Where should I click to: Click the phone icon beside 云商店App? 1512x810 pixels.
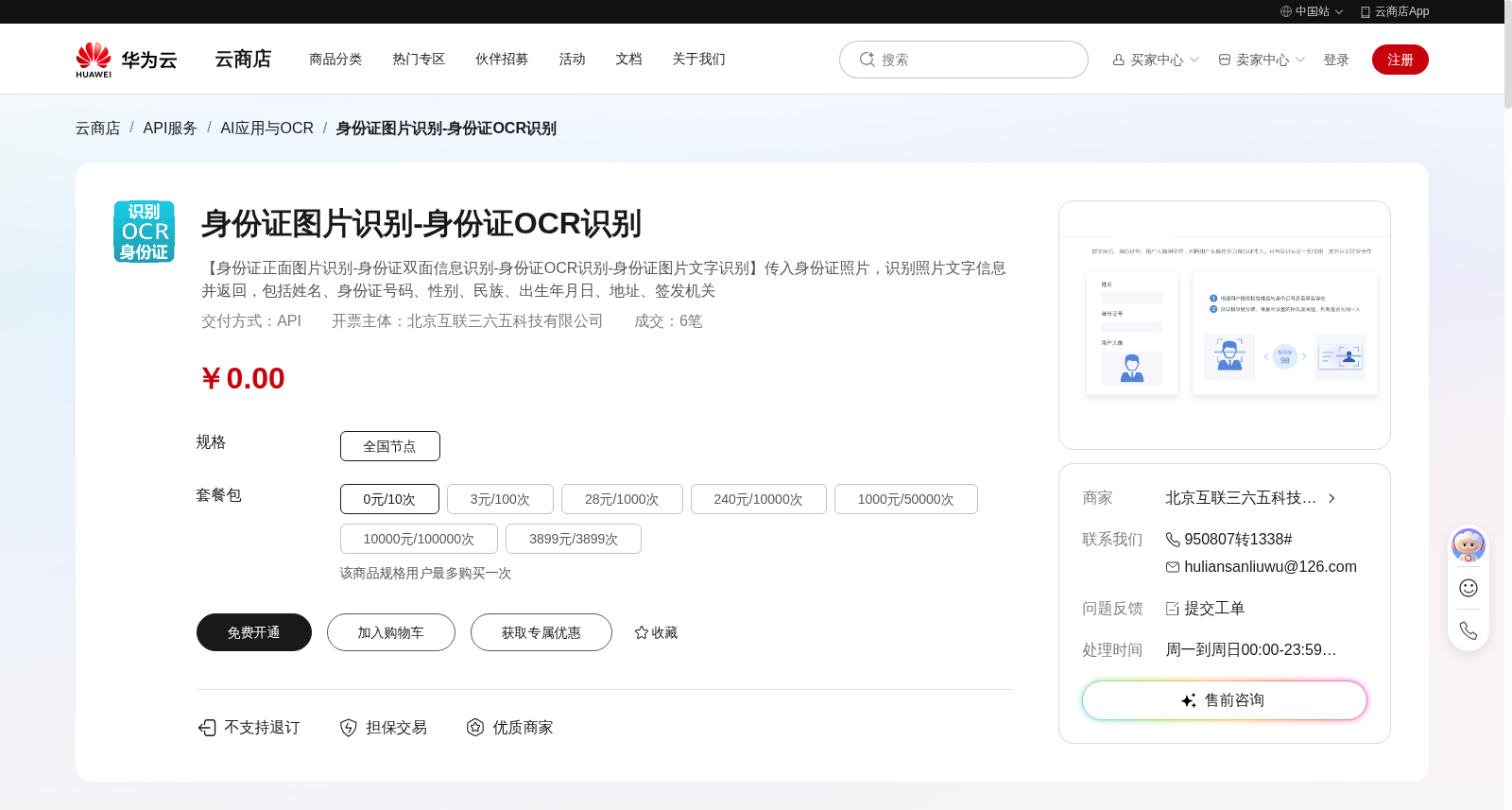(1366, 11)
